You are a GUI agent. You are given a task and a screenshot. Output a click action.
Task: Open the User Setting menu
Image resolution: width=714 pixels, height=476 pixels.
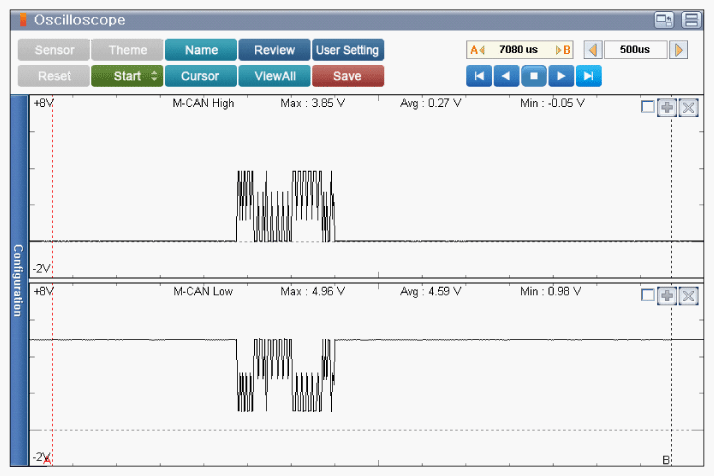pyautogui.click(x=347, y=50)
